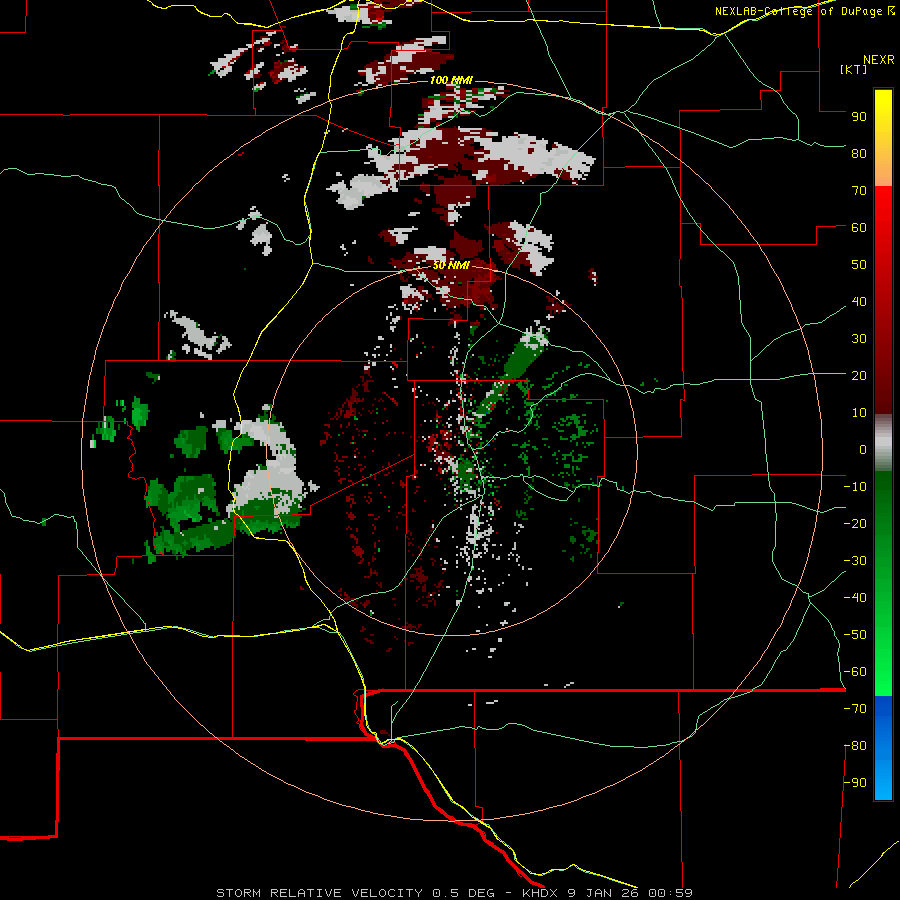Click the 30 value on velocity legend
Viewport: 900px width, 900px height.
(859, 339)
